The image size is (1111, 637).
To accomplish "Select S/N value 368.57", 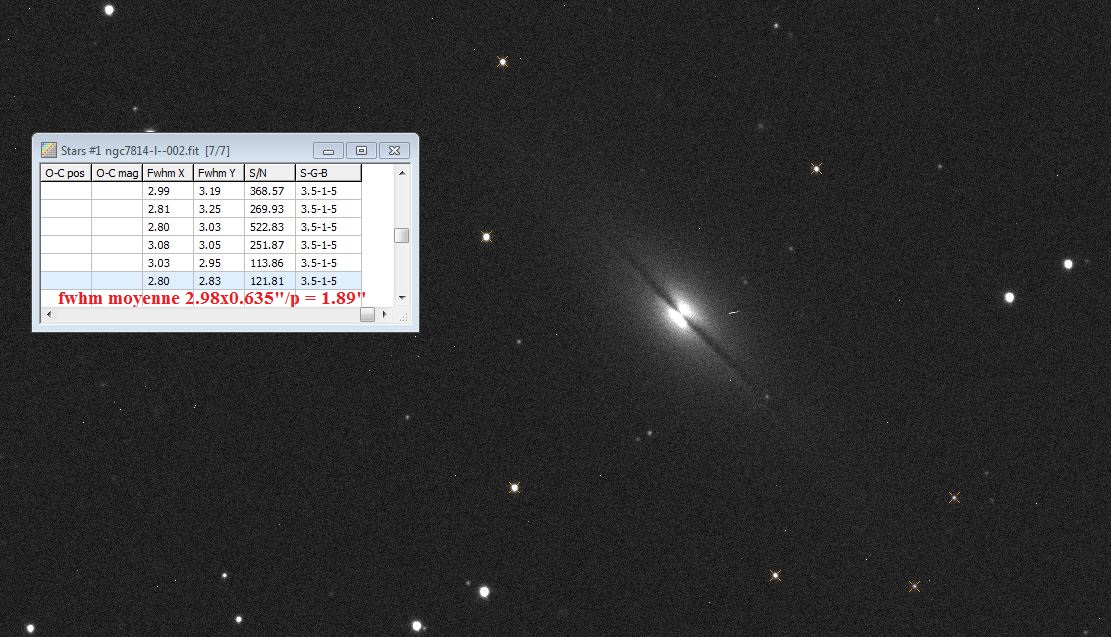I will click(x=270, y=191).
